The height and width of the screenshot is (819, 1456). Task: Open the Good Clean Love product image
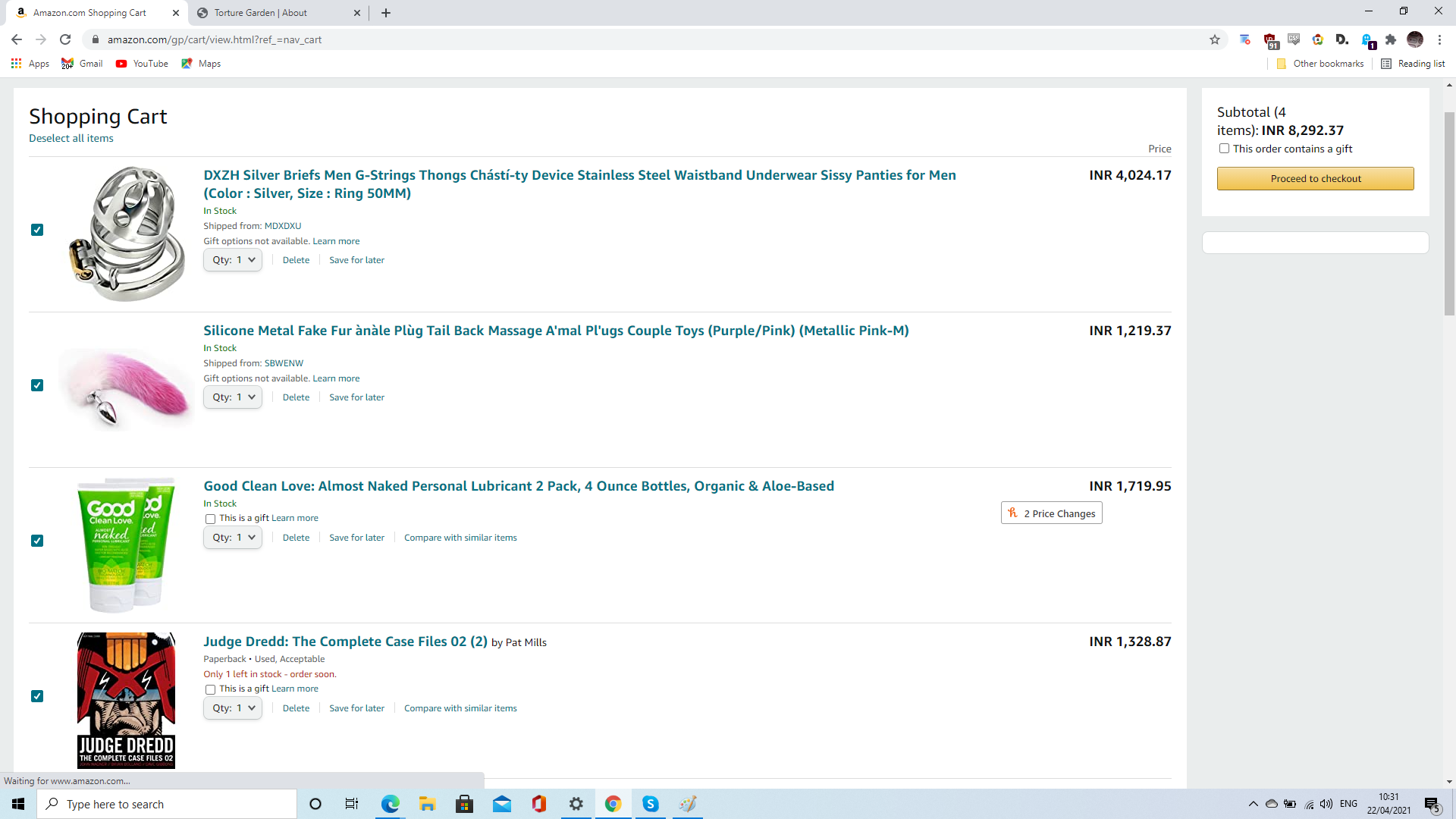pos(126,545)
